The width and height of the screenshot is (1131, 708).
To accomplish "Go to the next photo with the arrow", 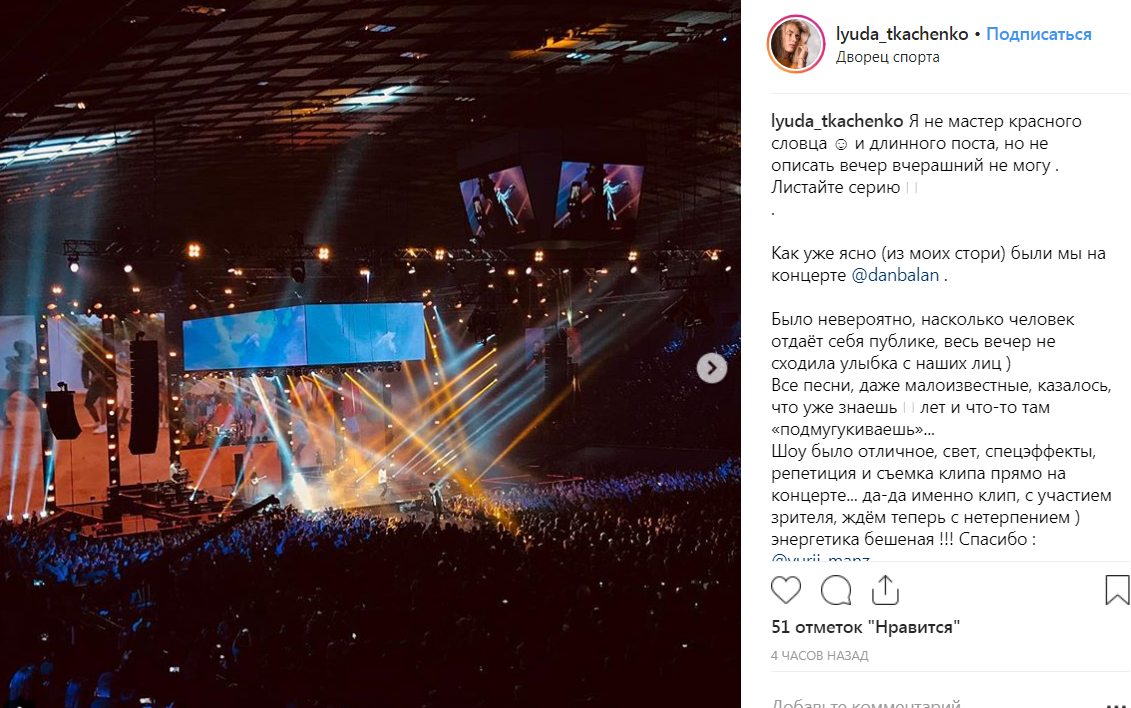I will click(711, 368).
